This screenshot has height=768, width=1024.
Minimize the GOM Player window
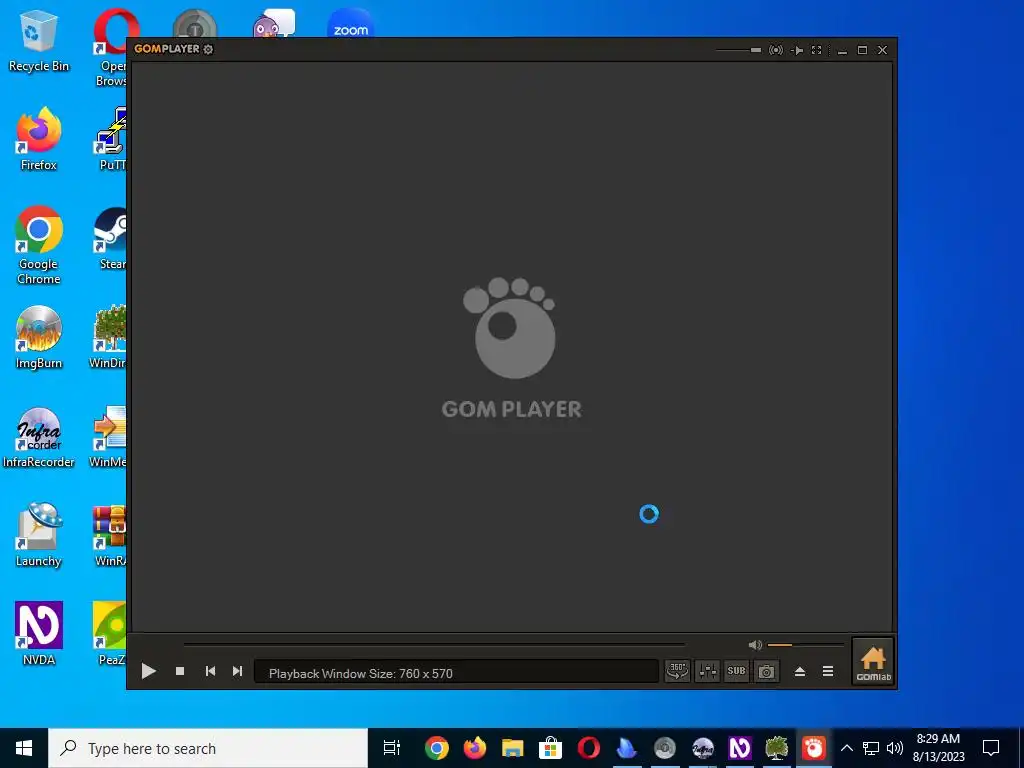pos(842,50)
